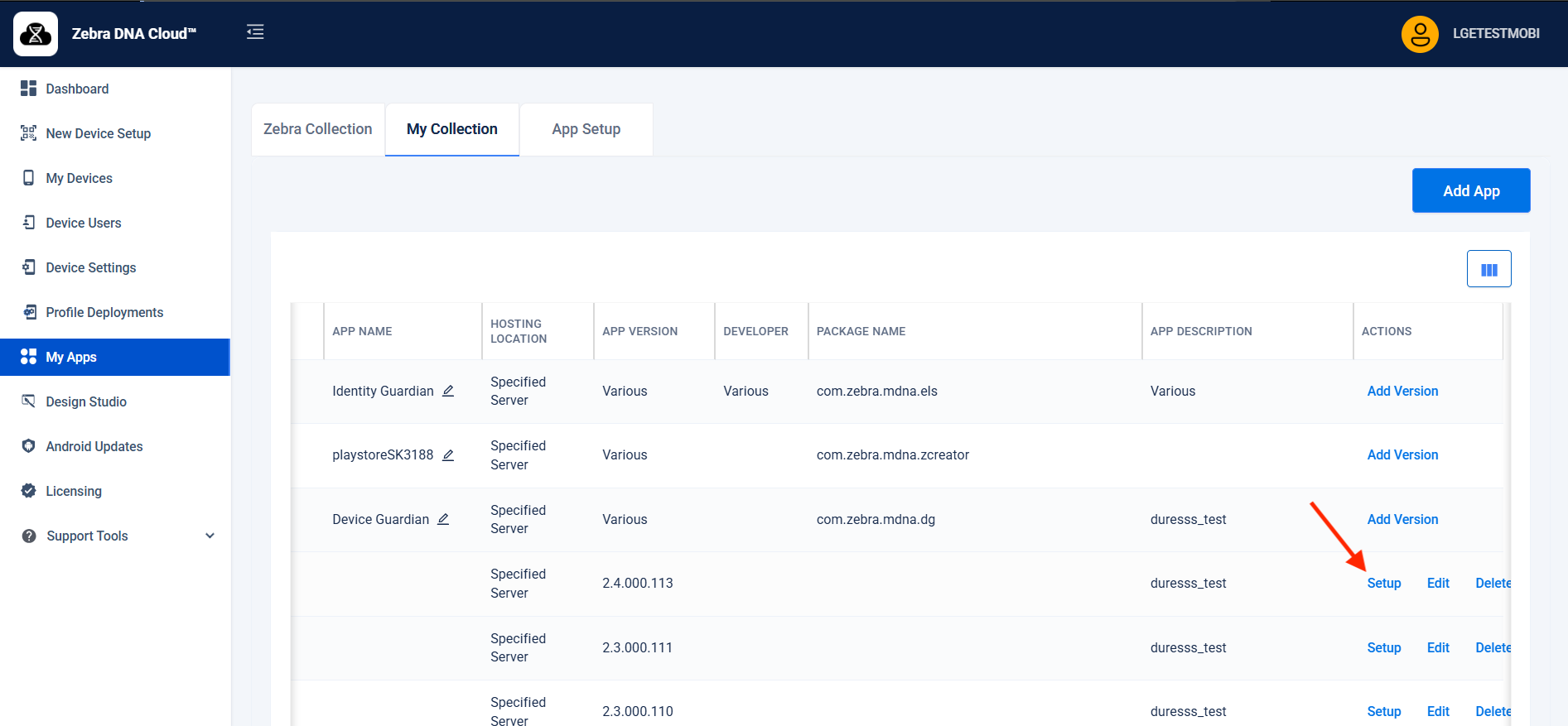Open the column chooser icon button
Screen dimensions: 1568x726
[x=1488, y=269]
